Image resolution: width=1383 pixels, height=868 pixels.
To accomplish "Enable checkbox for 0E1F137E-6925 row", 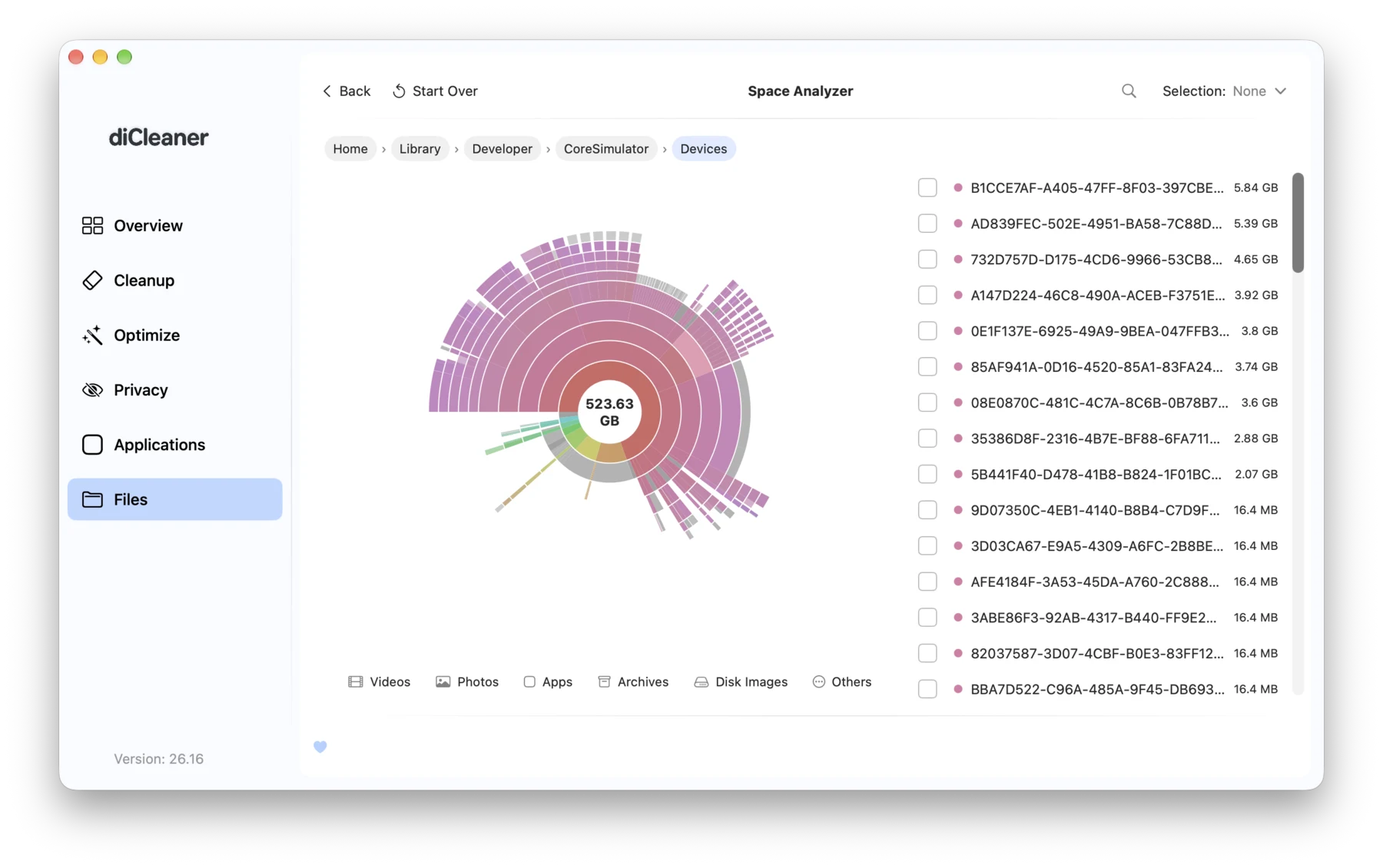I will 927,331.
